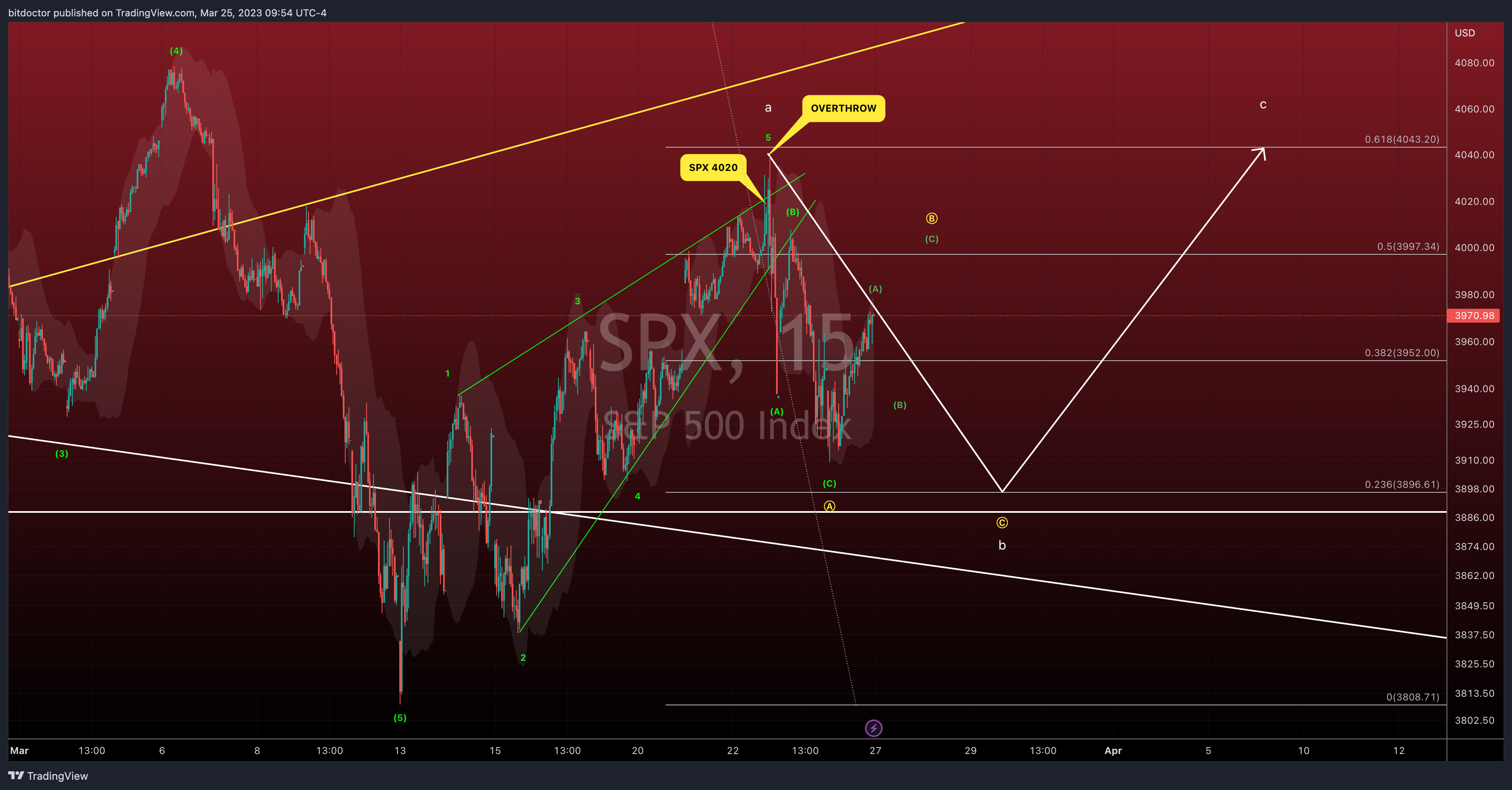1512x790 pixels.
Task: Click the current price tag 3970.98
Action: pos(1474,316)
